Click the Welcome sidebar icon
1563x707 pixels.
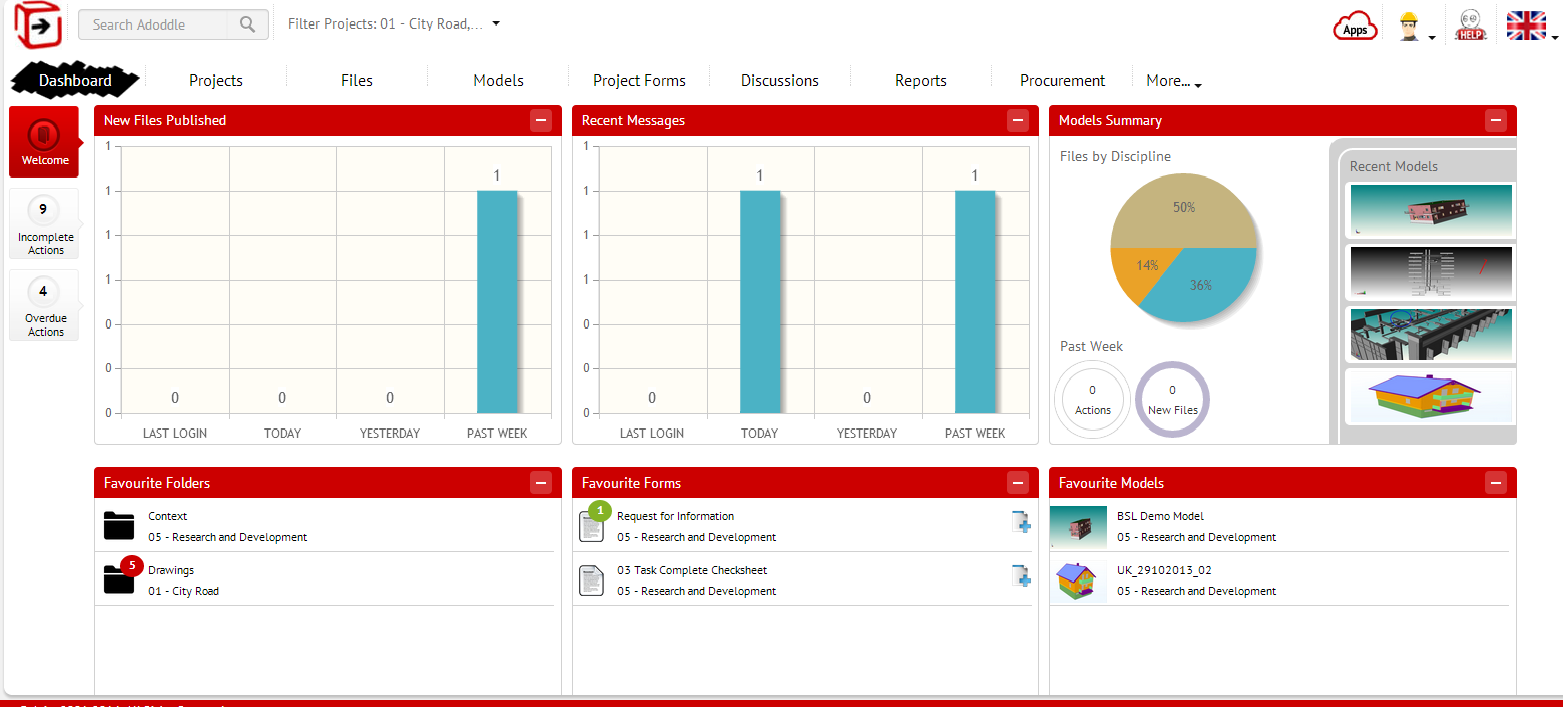(x=44, y=142)
